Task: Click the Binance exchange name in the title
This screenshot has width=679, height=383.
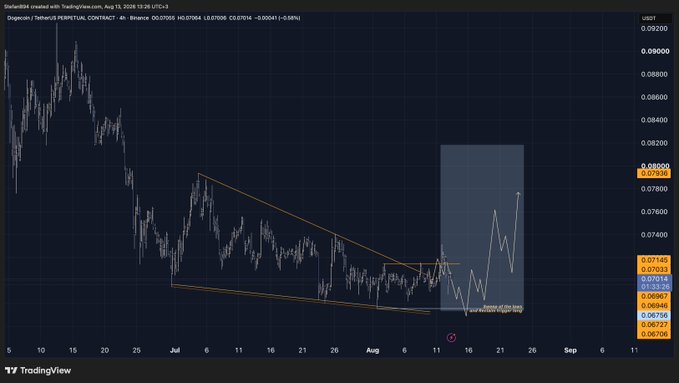Action: (139, 18)
